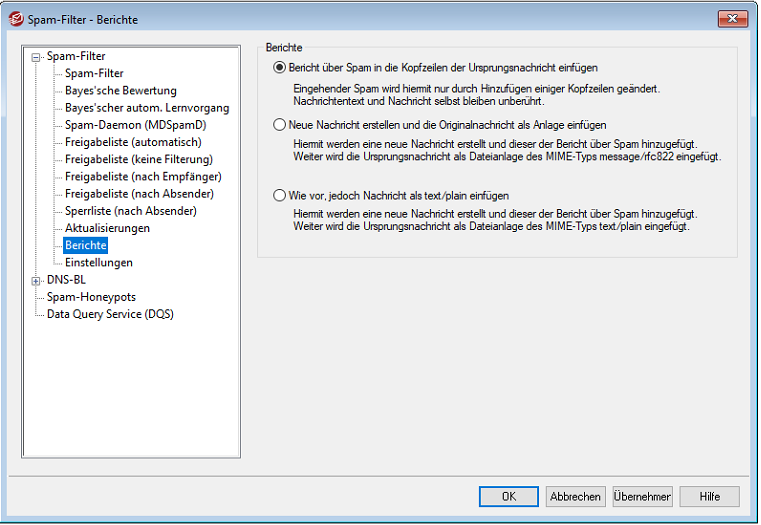
Task: Collapse the Spam-Filter root tree node
Action: coord(37,57)
